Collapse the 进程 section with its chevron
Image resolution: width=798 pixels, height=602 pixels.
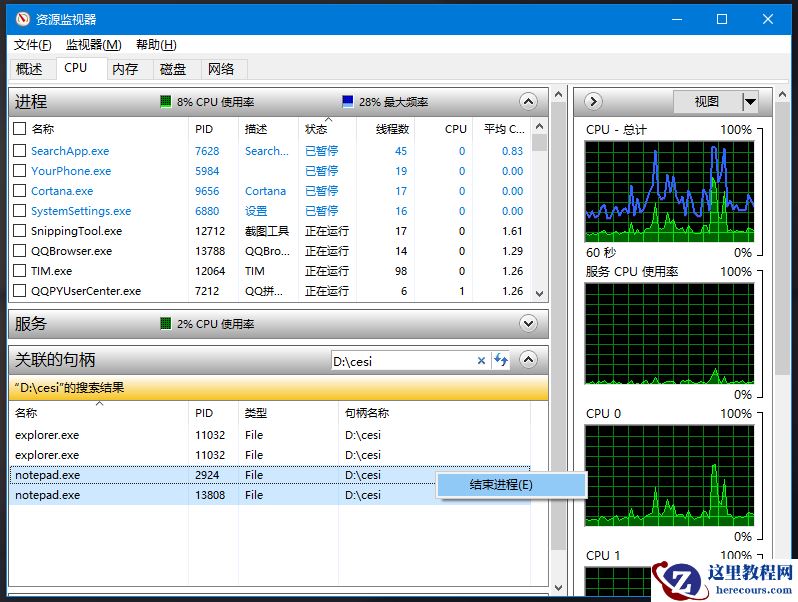(528, 102)
